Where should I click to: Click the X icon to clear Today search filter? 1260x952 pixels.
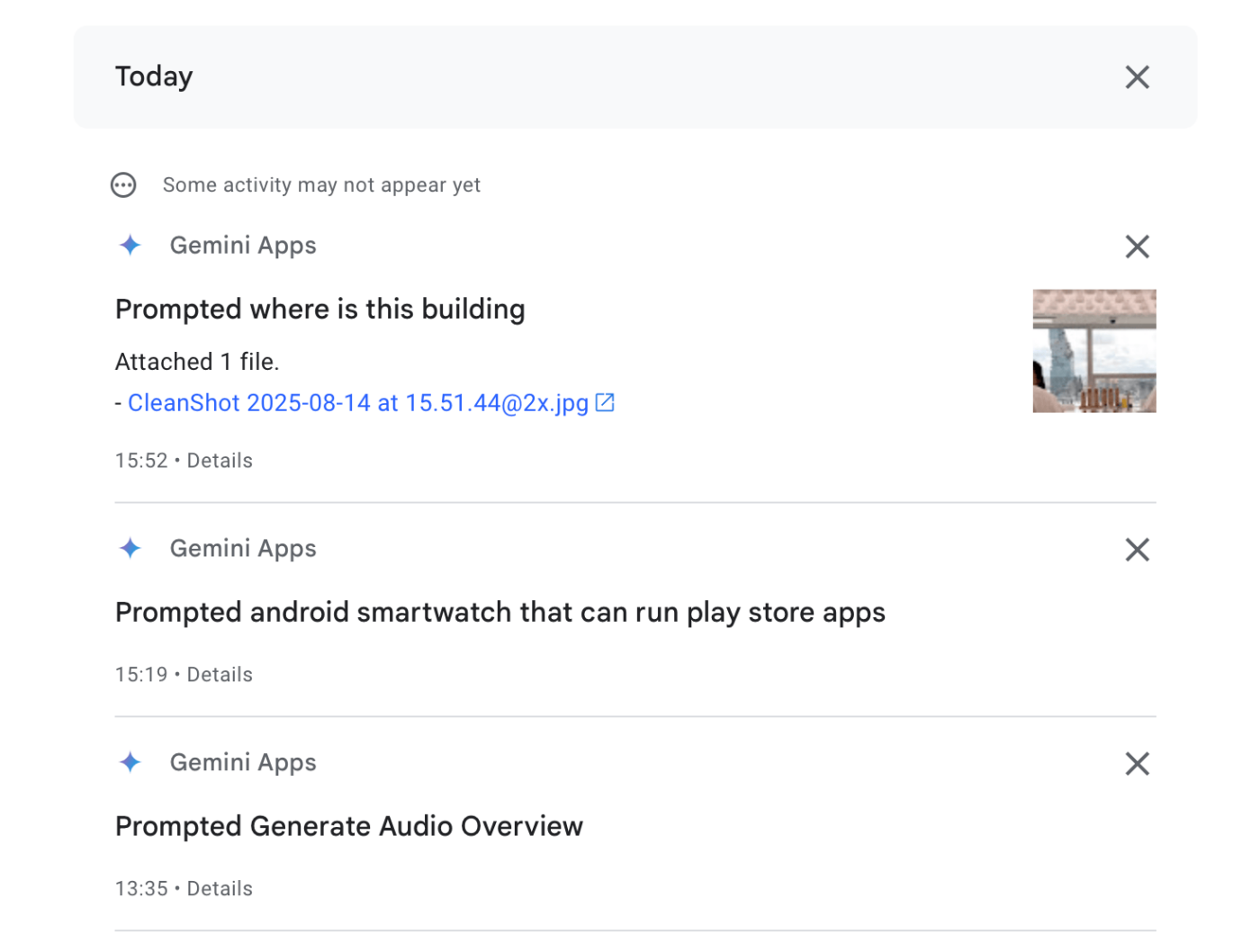pyautogui.click(x=1137, y=76)
